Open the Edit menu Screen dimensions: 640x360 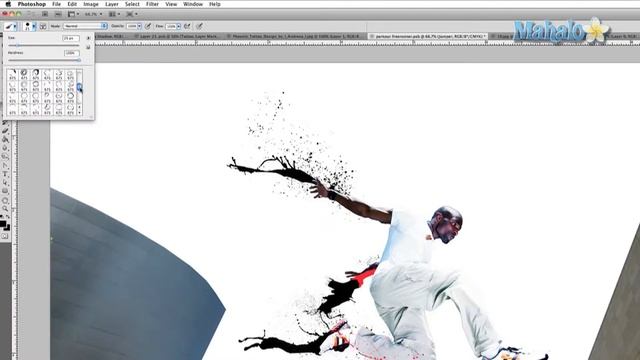[x=72, y=4]
